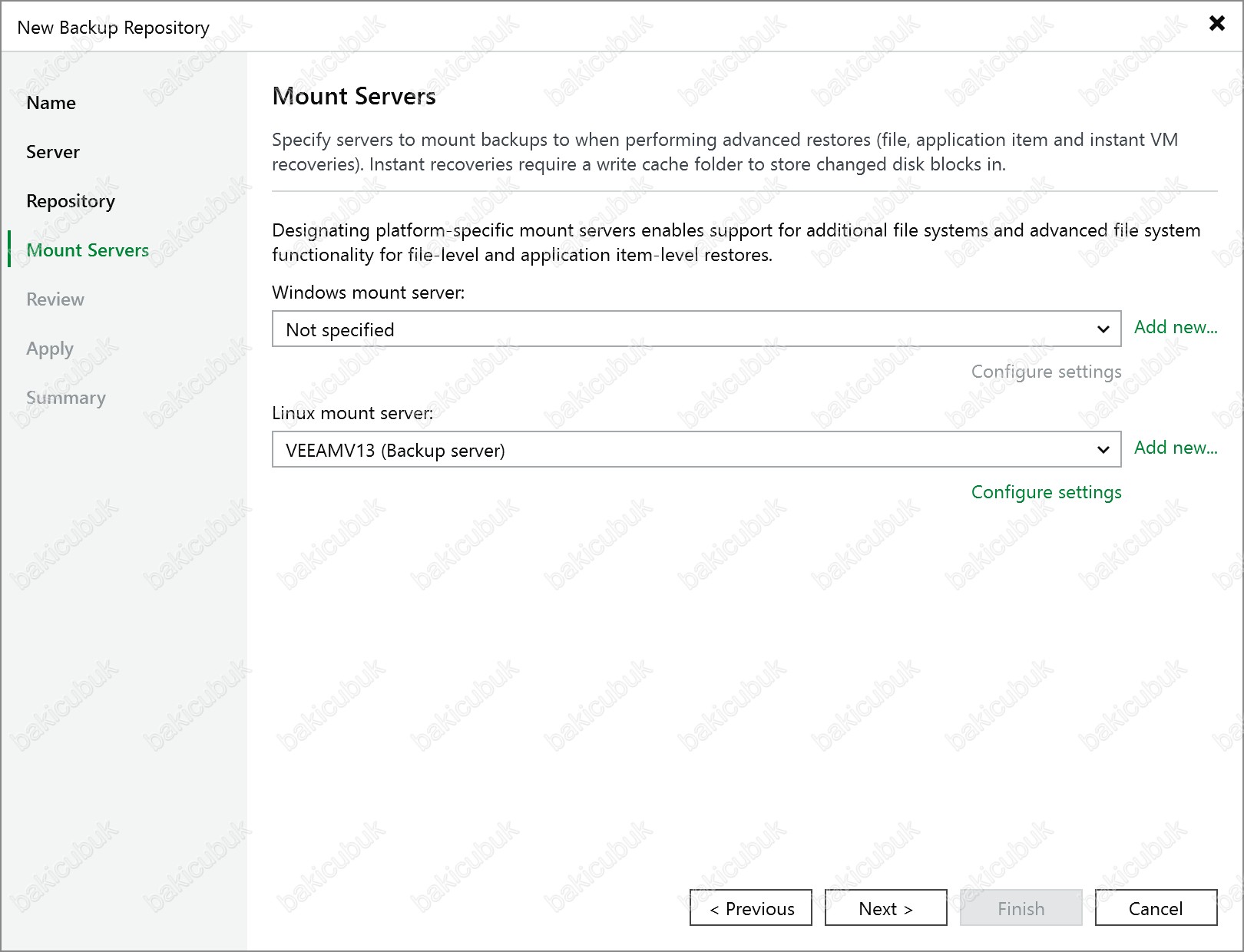The height and width of the screenshot is (952, 1244).
Task: Close the New Backup Repository dialog
Action: (x=1216, y=23)
